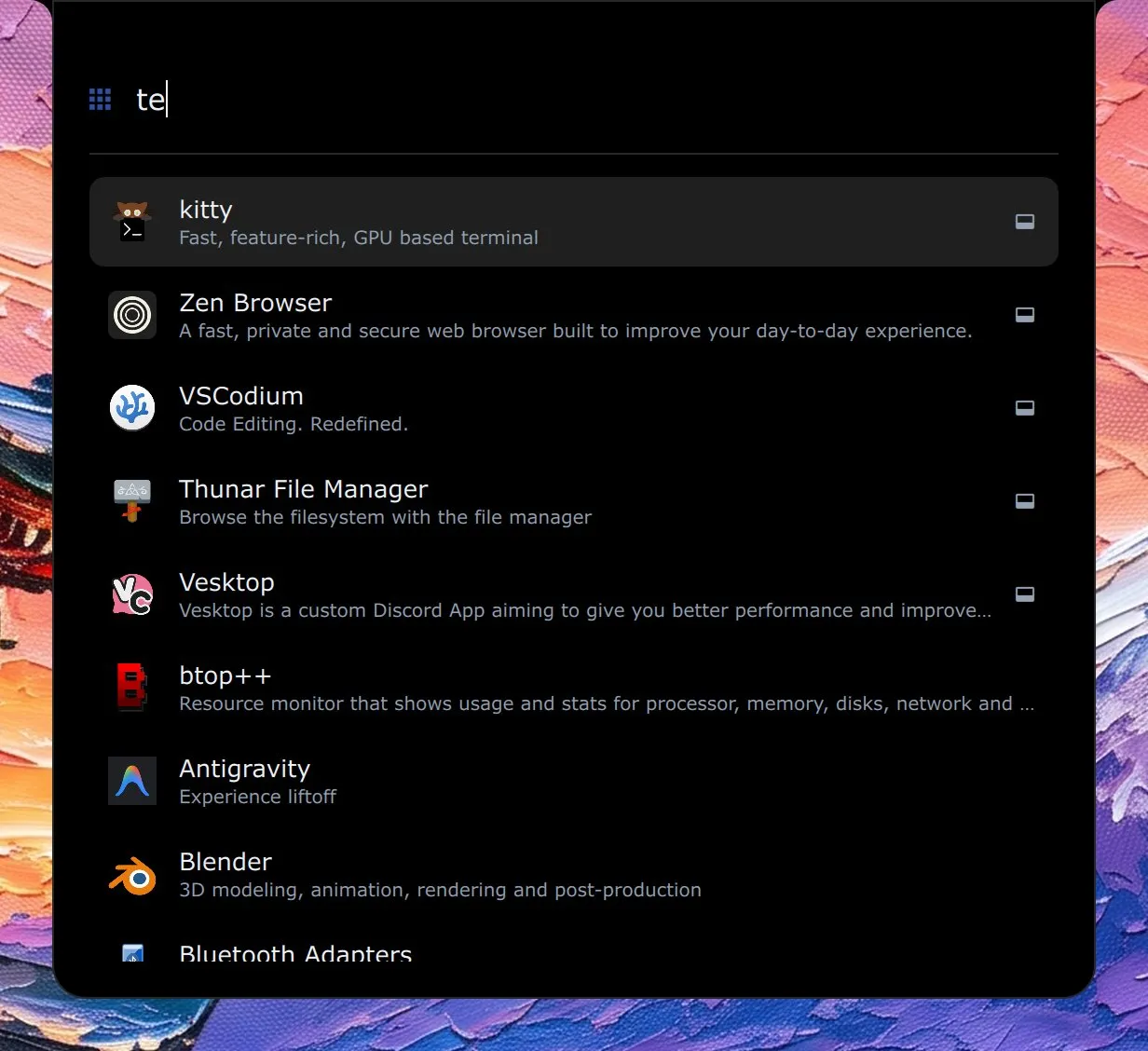Launch the Thunar File Manager icon
Viewport: 1148px width, 1051px height.
[132, 501]
